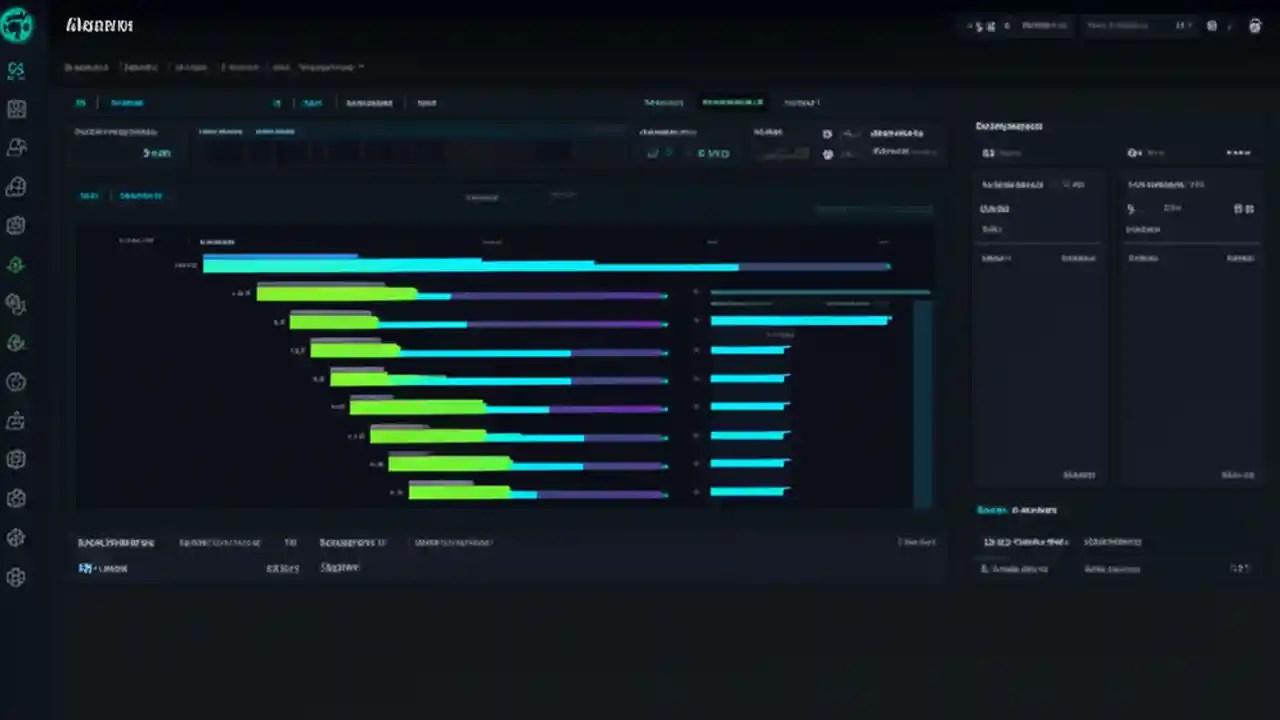Screen dimensions: 1280x720
Task: Open the teal circular app logo
Action: pos(17,25)
